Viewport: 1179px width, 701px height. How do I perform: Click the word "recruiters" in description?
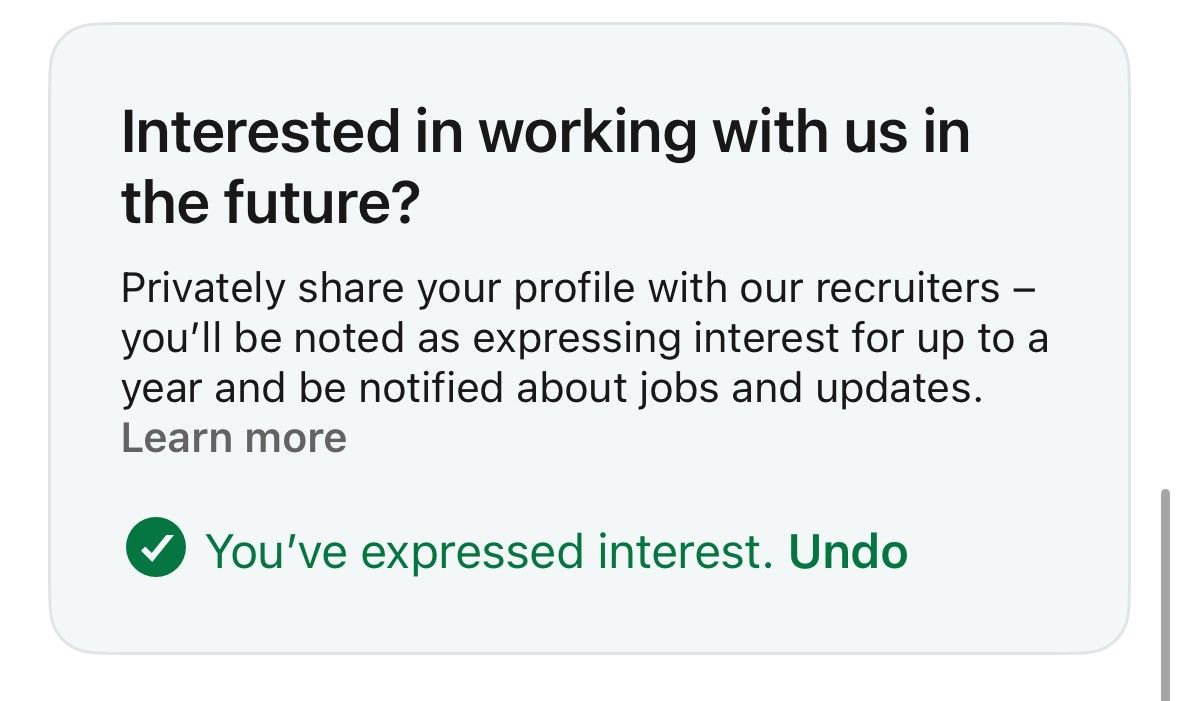point(908,288)
